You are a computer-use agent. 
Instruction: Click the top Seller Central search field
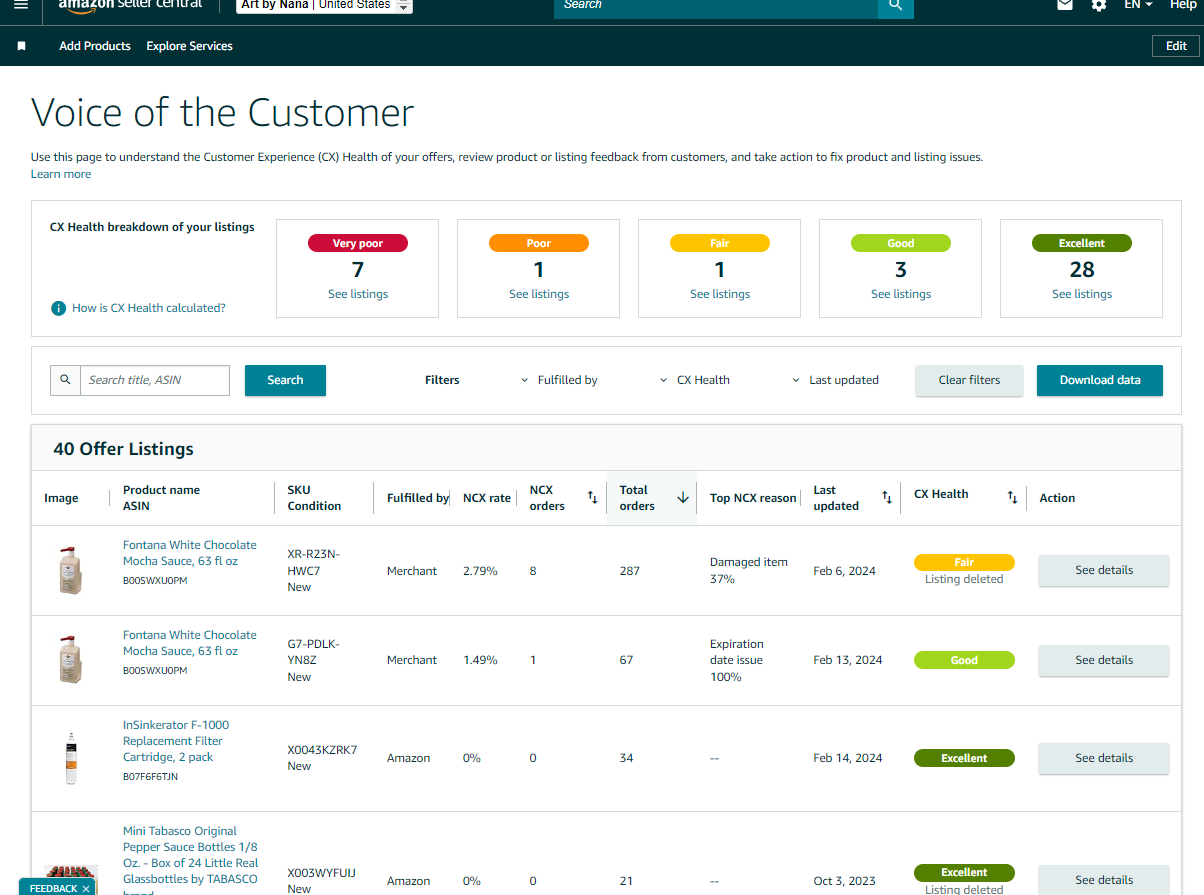pos(716,6)
